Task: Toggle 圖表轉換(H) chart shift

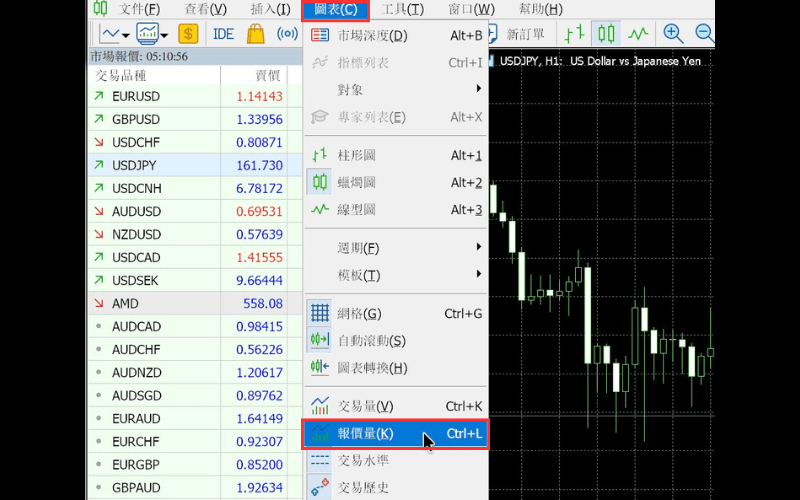Action: pyautogui.click(x=396, y=368)
